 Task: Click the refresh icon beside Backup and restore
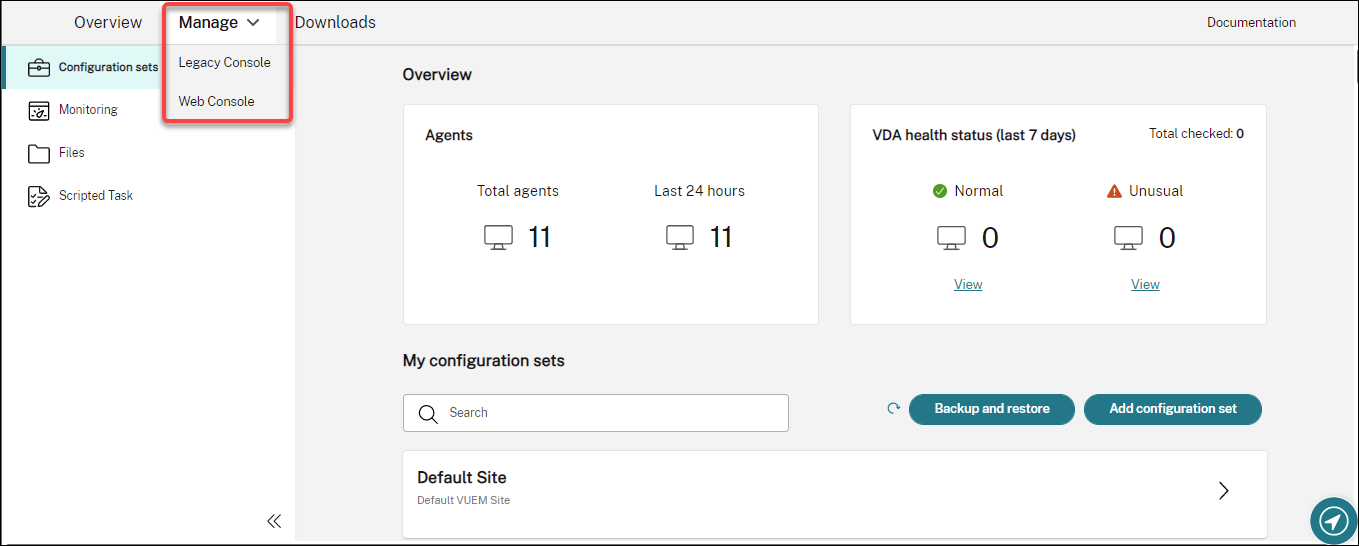click(893, 408)
